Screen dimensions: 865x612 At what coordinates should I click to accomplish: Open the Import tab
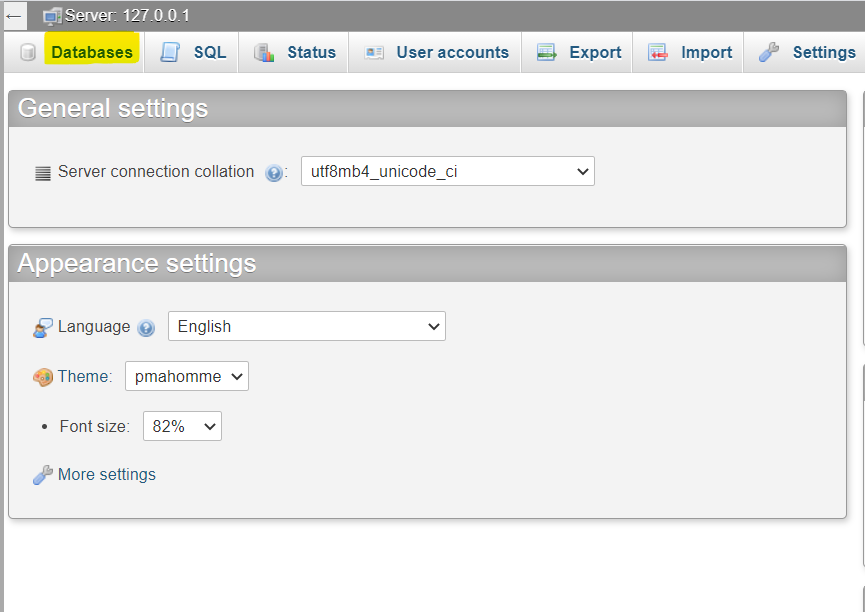click(x=706, y=52)
